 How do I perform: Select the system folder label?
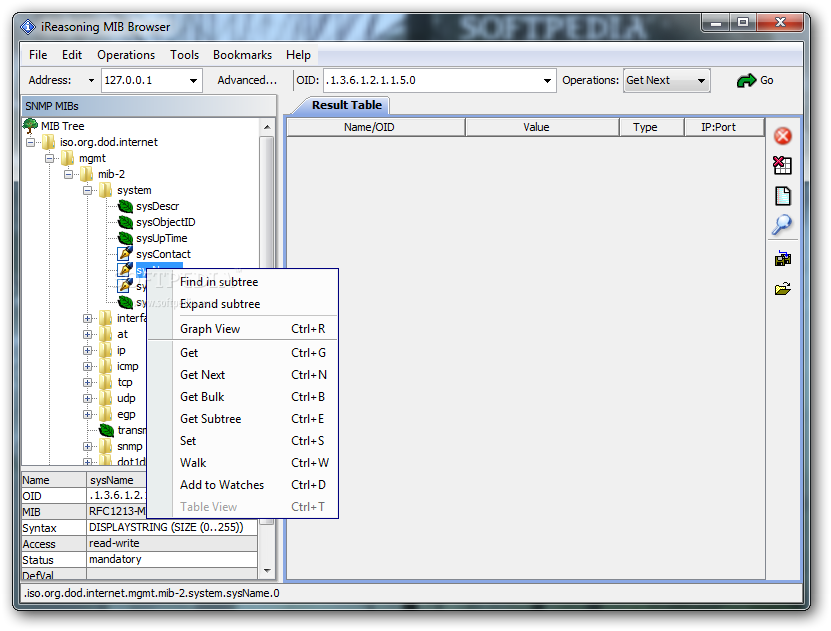[134, 190]
